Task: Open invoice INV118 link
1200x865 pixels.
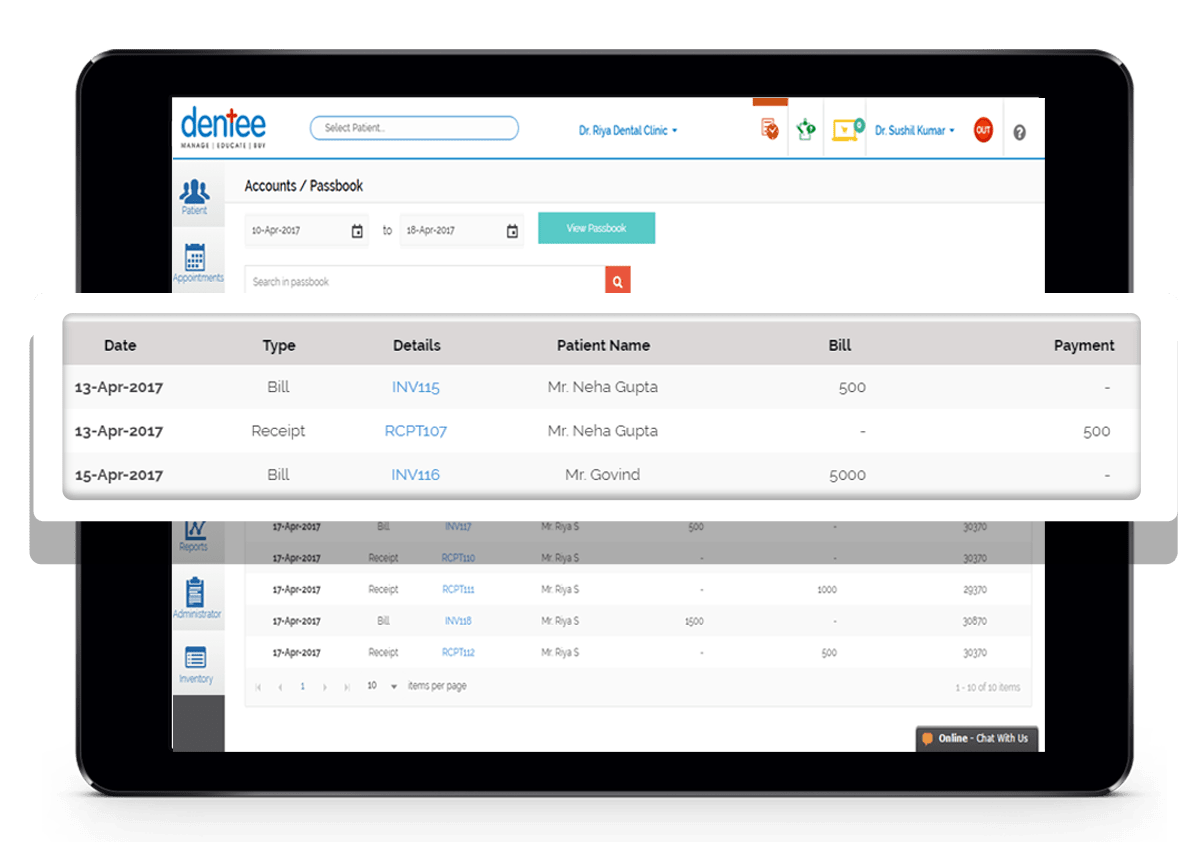Action: tap(458, 621)
